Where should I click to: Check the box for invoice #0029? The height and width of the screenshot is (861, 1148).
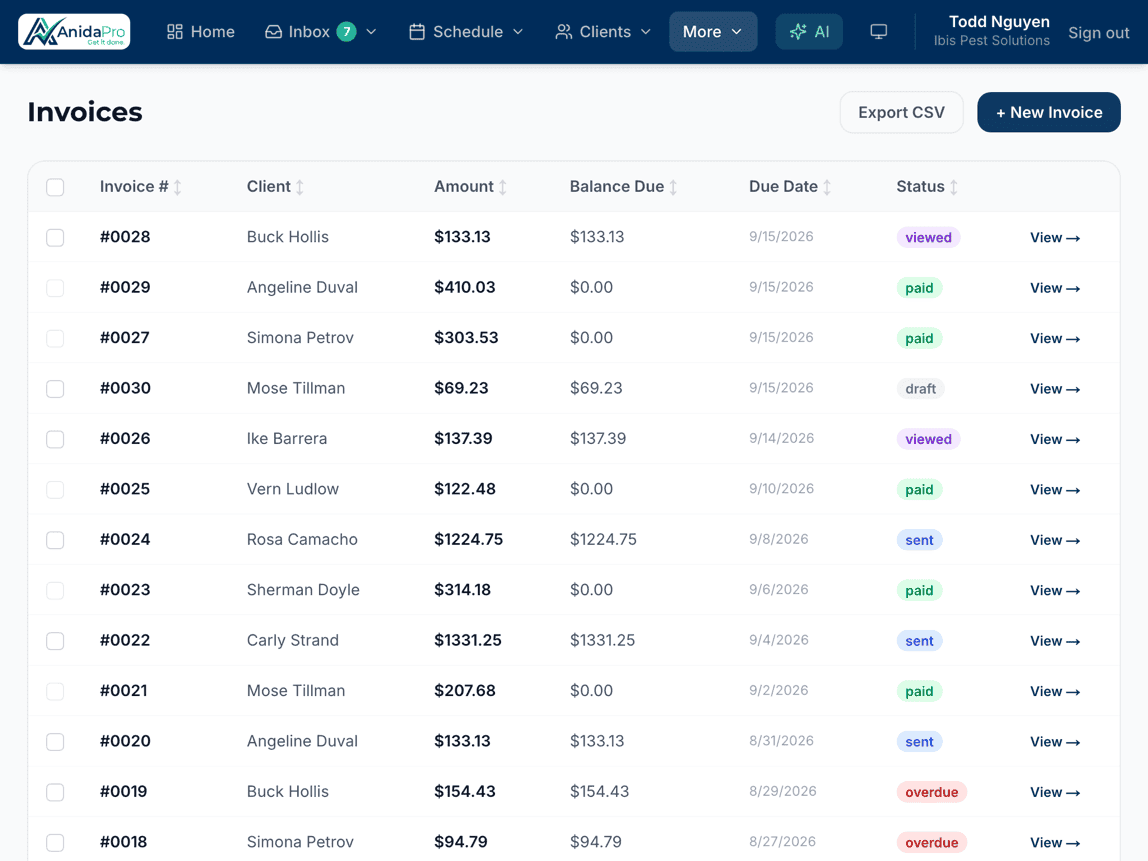[55, 288]
